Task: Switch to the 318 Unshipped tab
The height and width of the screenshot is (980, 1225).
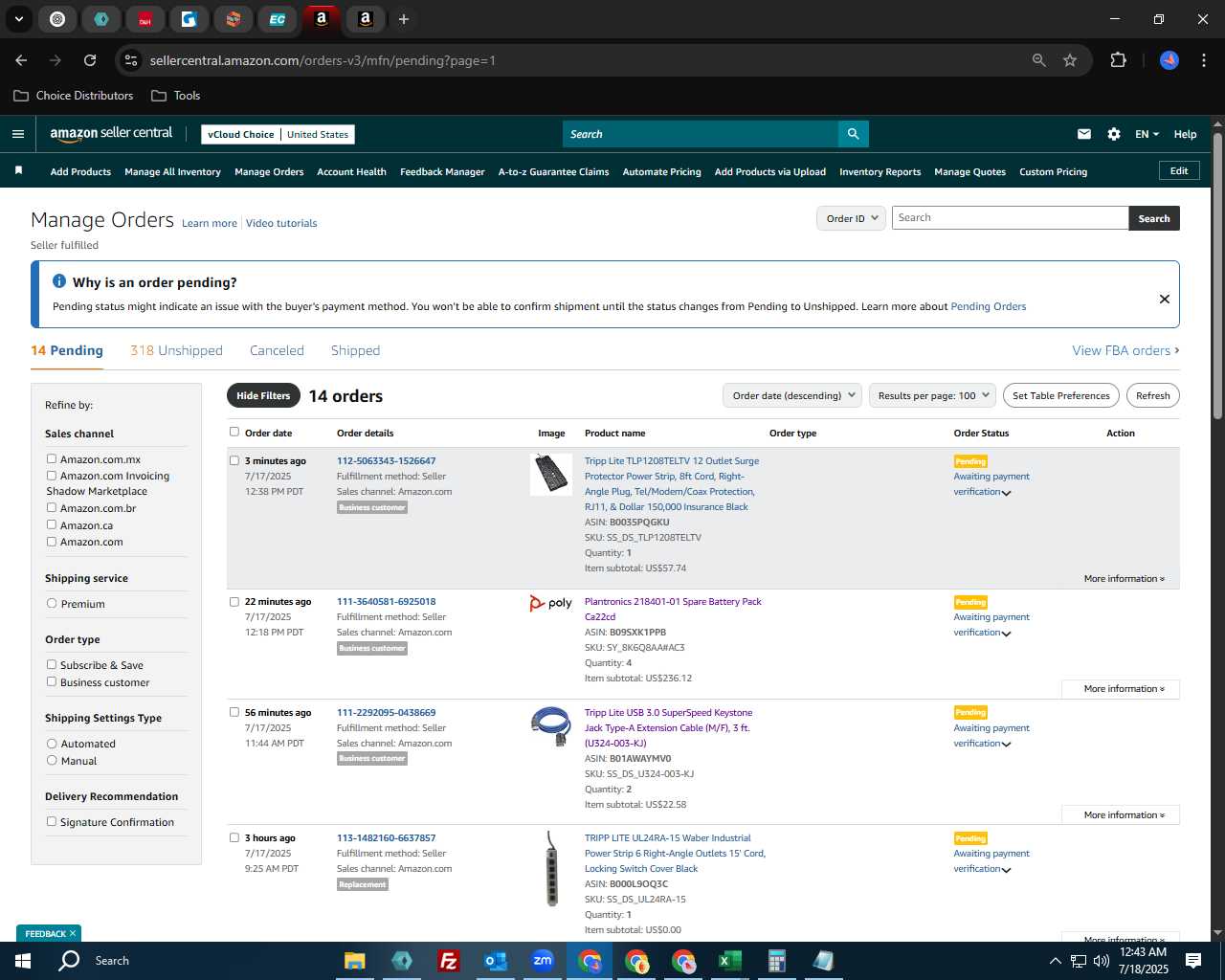Action: (x=176, y=350)
